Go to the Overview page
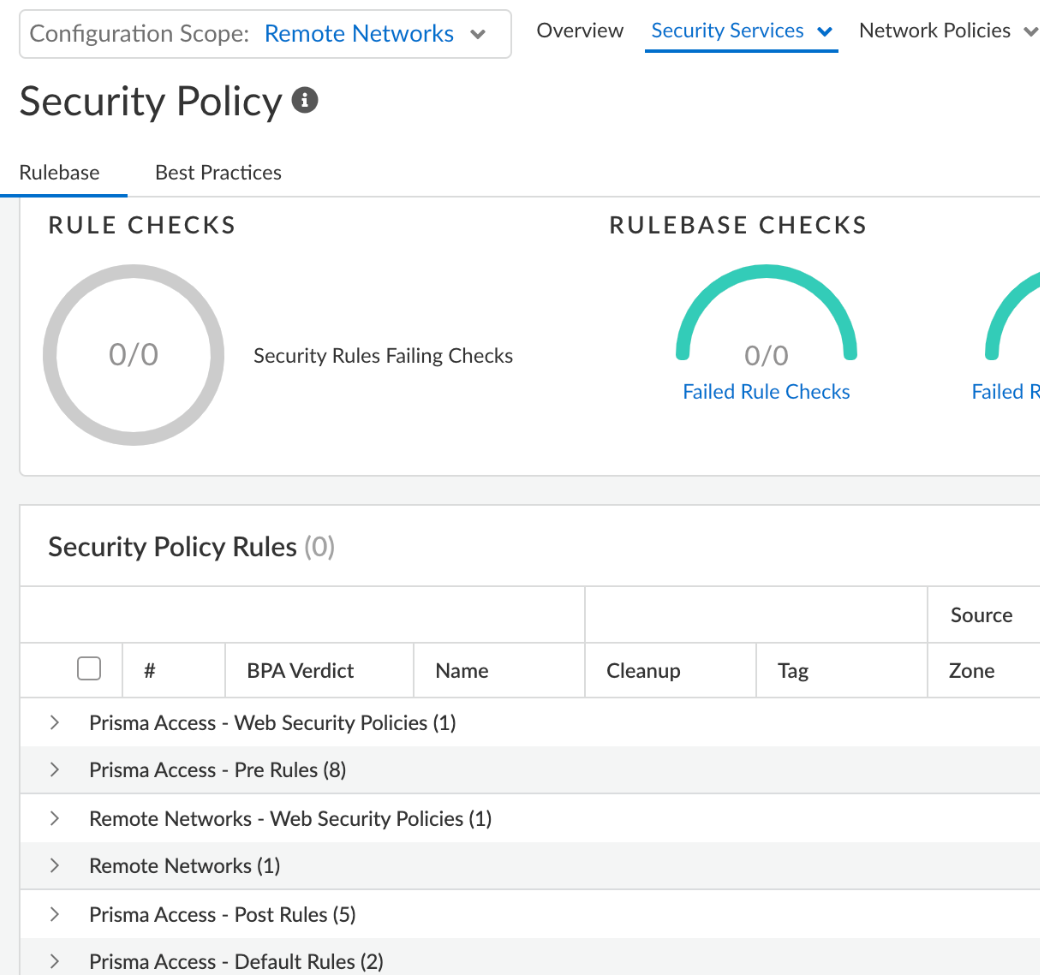 pyautogui.click(x=580, y=31)
